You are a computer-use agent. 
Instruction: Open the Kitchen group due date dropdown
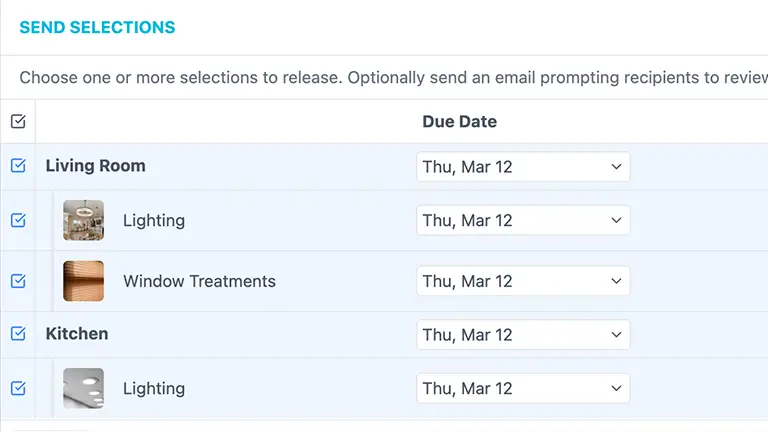(x=523, y=335)
